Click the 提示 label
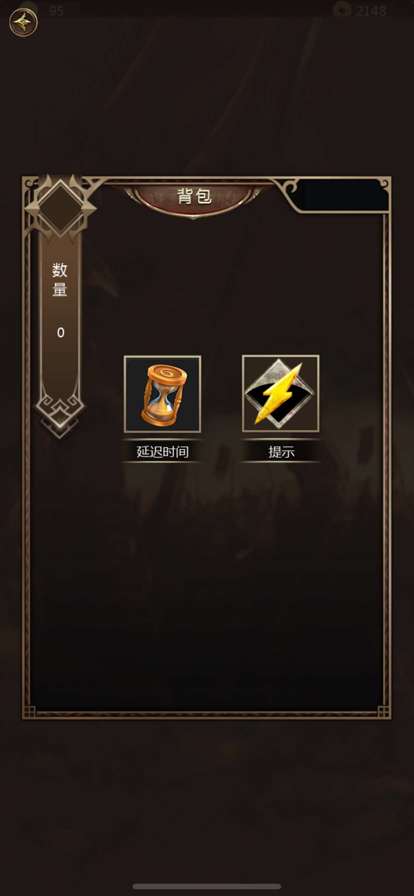 click(x=281, y=452)
